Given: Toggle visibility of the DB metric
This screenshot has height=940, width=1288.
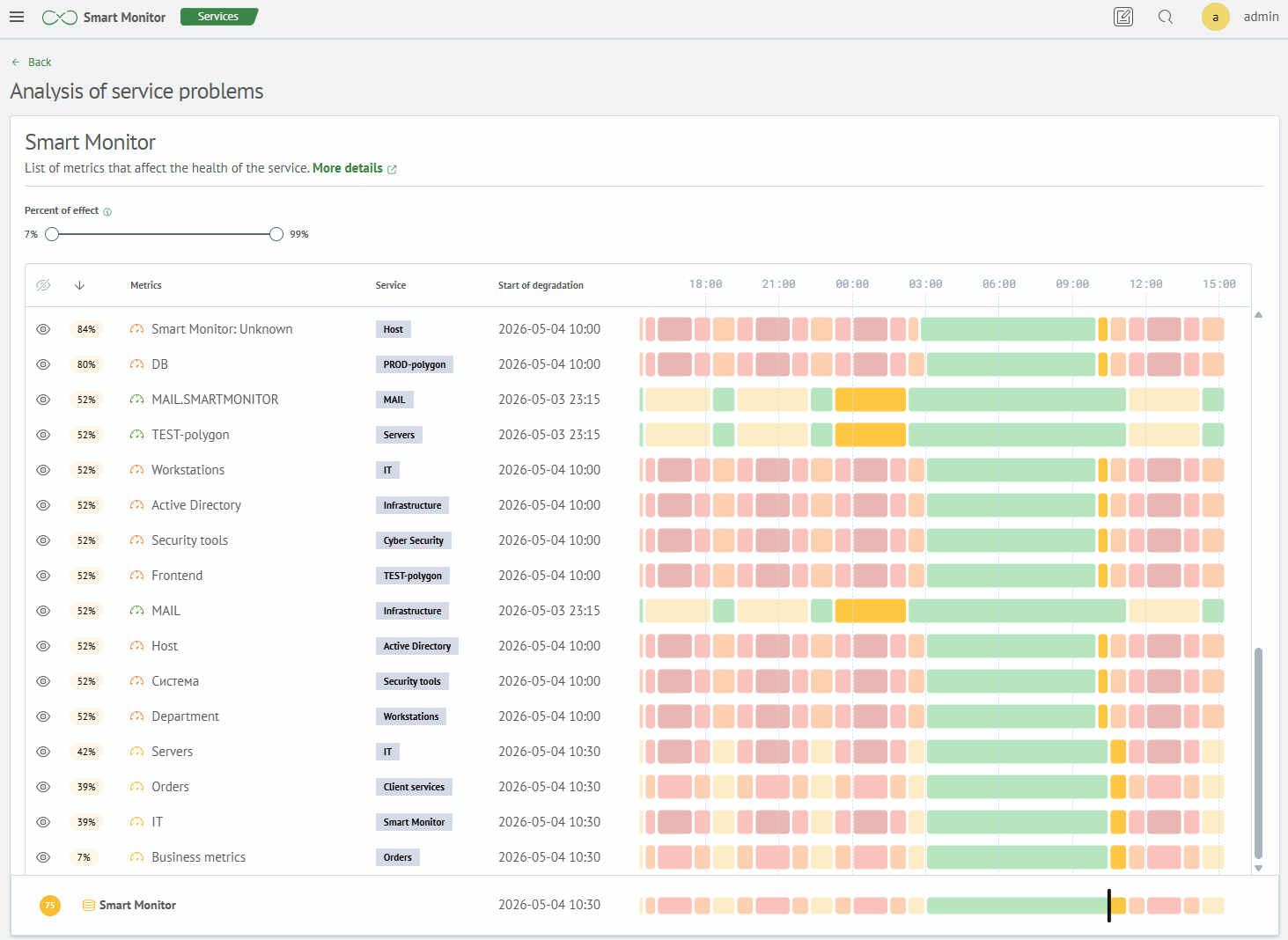Looking at the screenshot, I should [43, 364].
